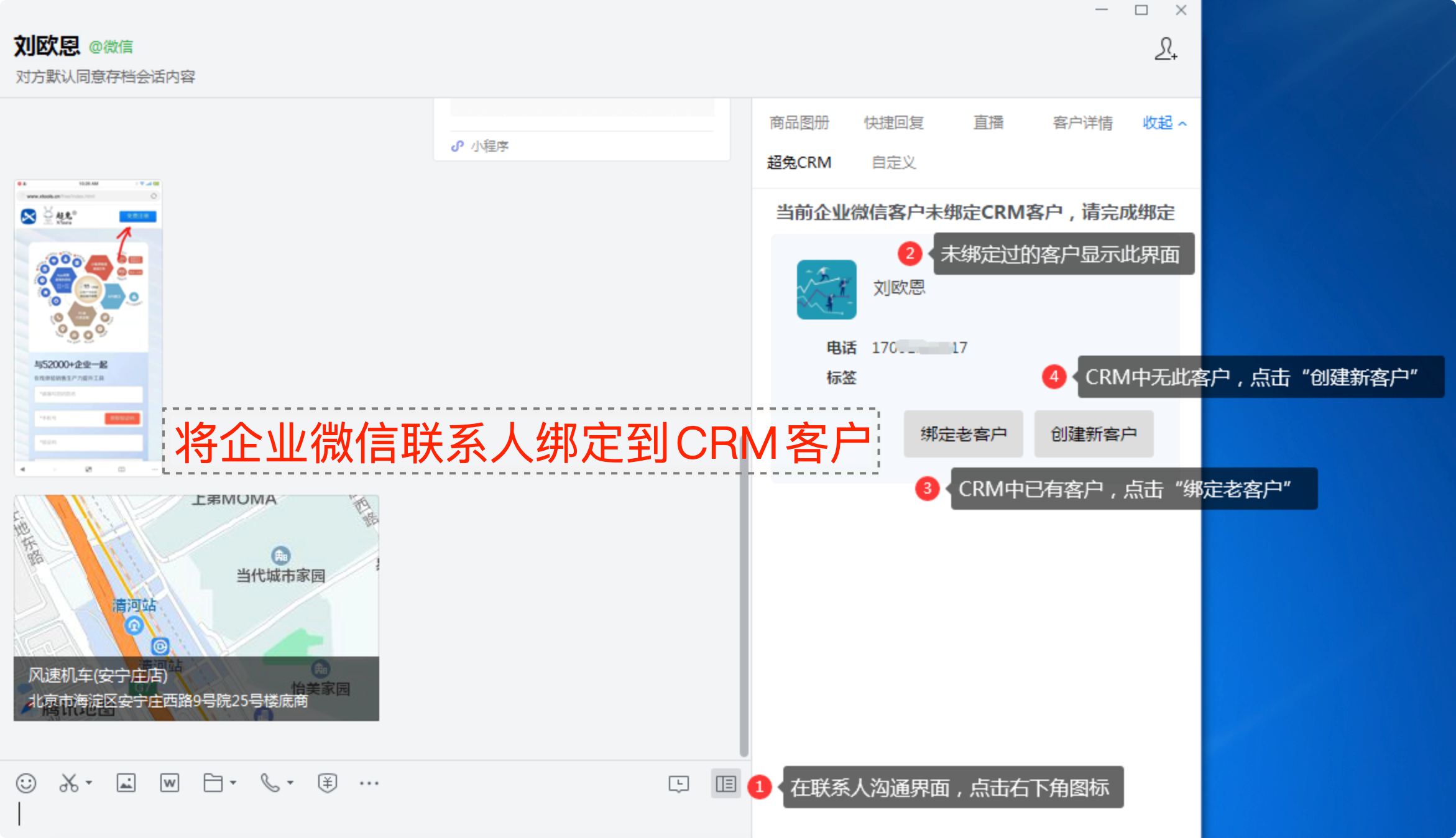Click contact name 刘欧恩 in header
The width and height of the screenshot is (1456, 838).
pos(47,46)
